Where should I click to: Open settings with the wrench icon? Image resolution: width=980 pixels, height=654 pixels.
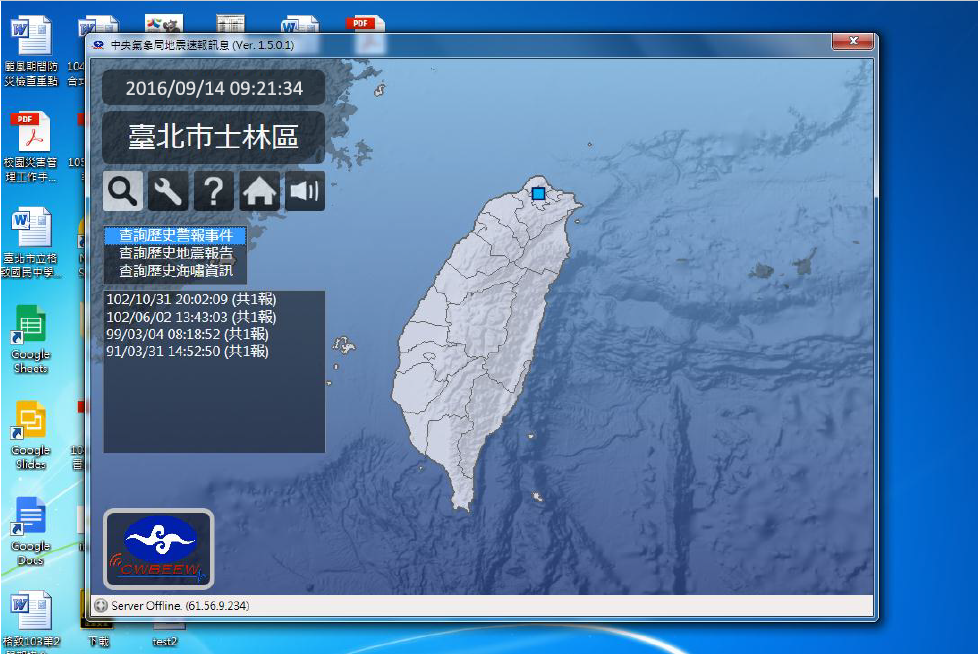click(x=168, y=191)
